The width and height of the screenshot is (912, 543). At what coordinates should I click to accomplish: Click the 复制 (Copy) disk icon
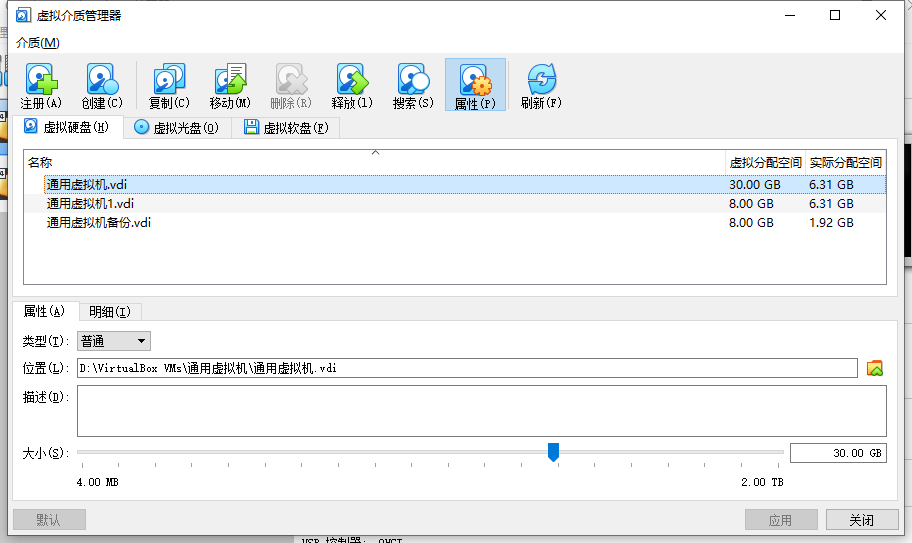tap(169, 81)
